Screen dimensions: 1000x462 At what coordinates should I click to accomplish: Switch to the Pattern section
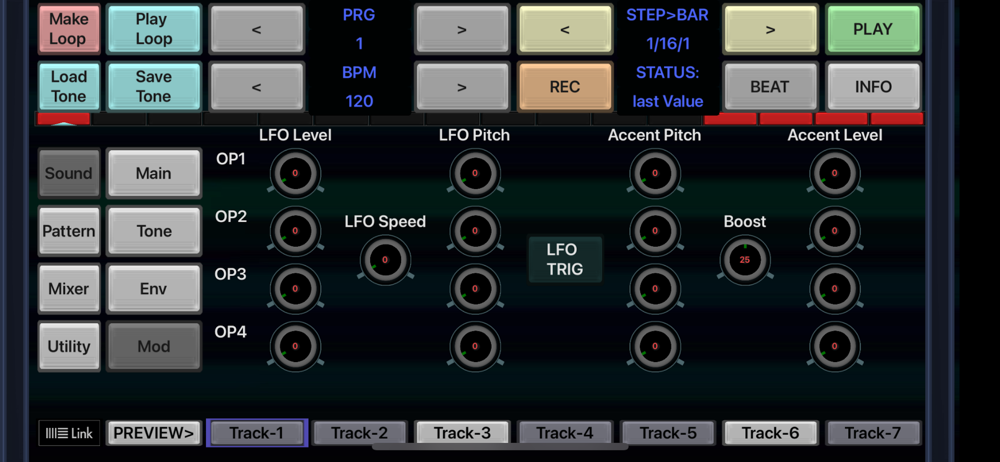click(69, 231)
